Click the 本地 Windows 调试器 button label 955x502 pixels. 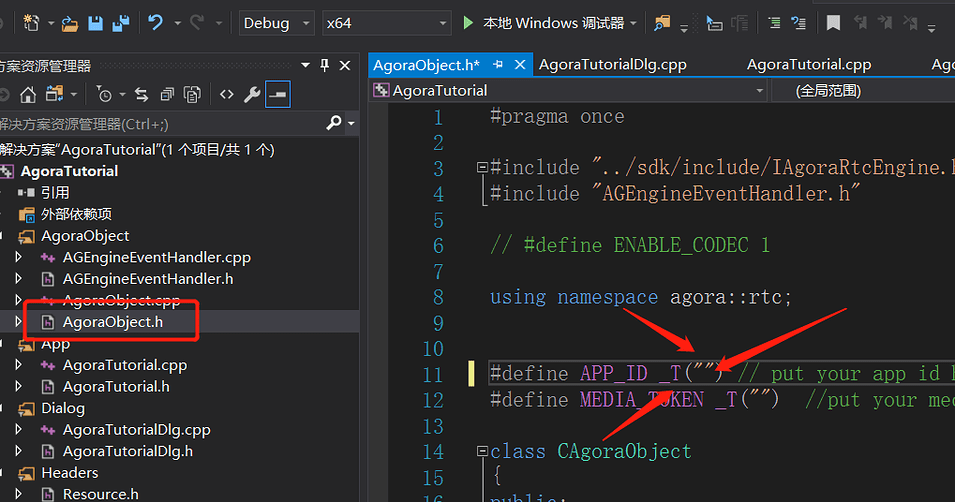tap(554, 23)
